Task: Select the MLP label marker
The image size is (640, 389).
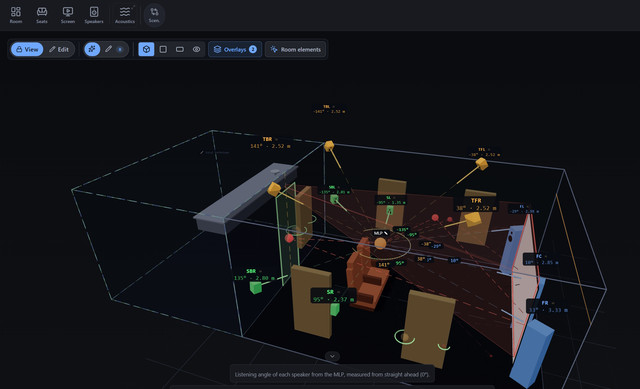Action: pos(380,233)
